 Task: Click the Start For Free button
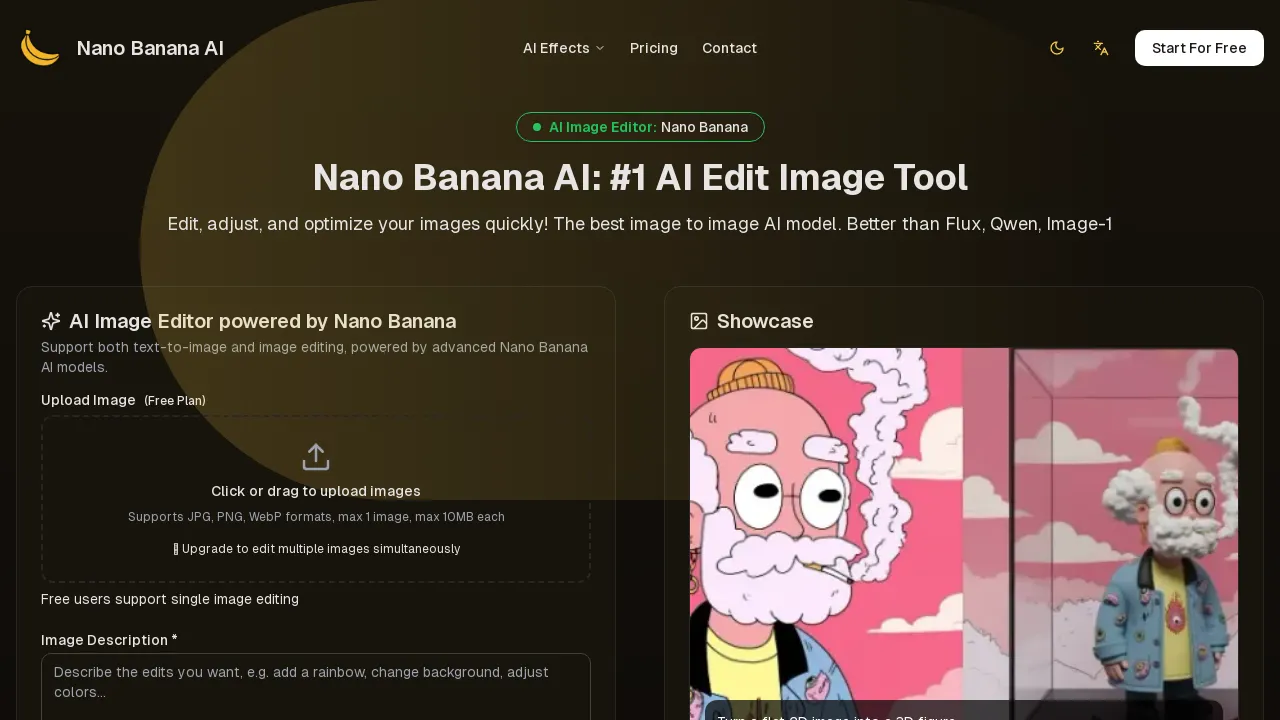(x=1199, y=48)
